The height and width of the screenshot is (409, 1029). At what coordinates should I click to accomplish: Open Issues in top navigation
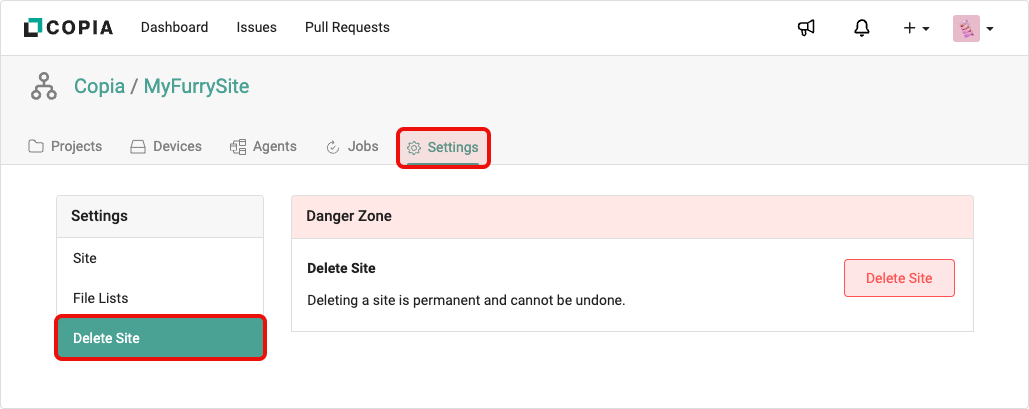click(x=256, y=28)
